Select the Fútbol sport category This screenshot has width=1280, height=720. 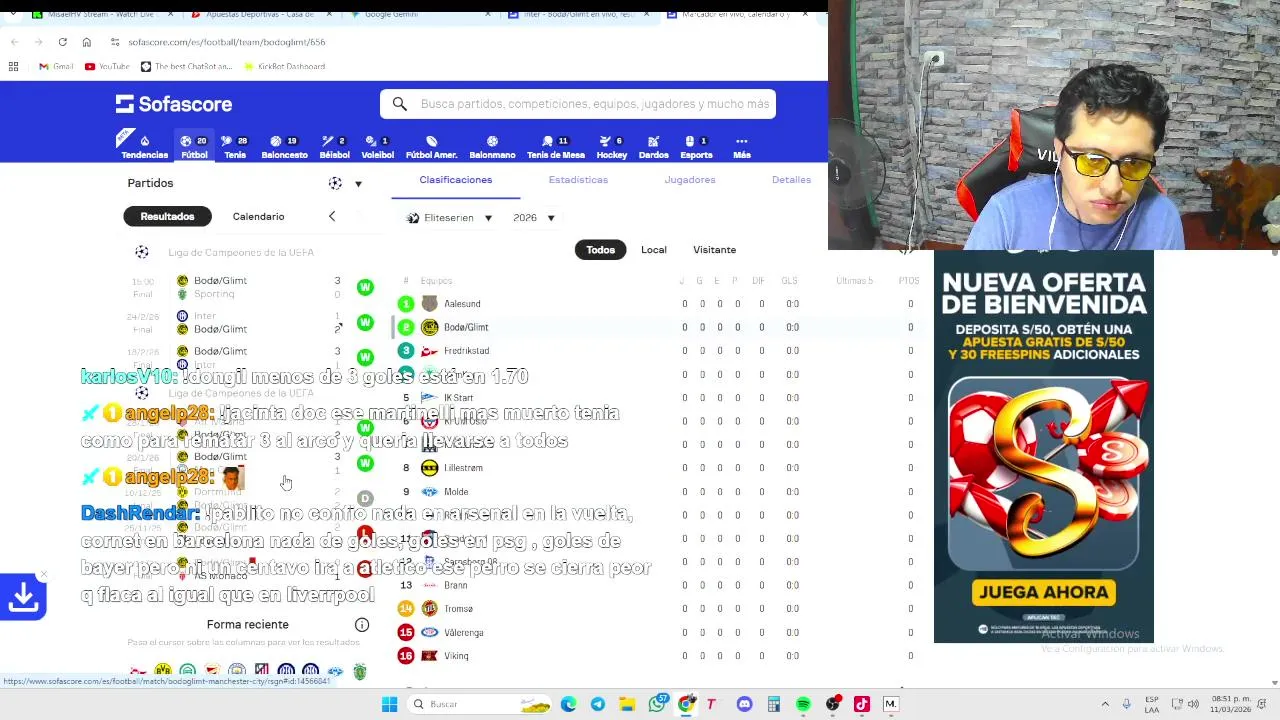pyautogui.click(x=194, y=147)
